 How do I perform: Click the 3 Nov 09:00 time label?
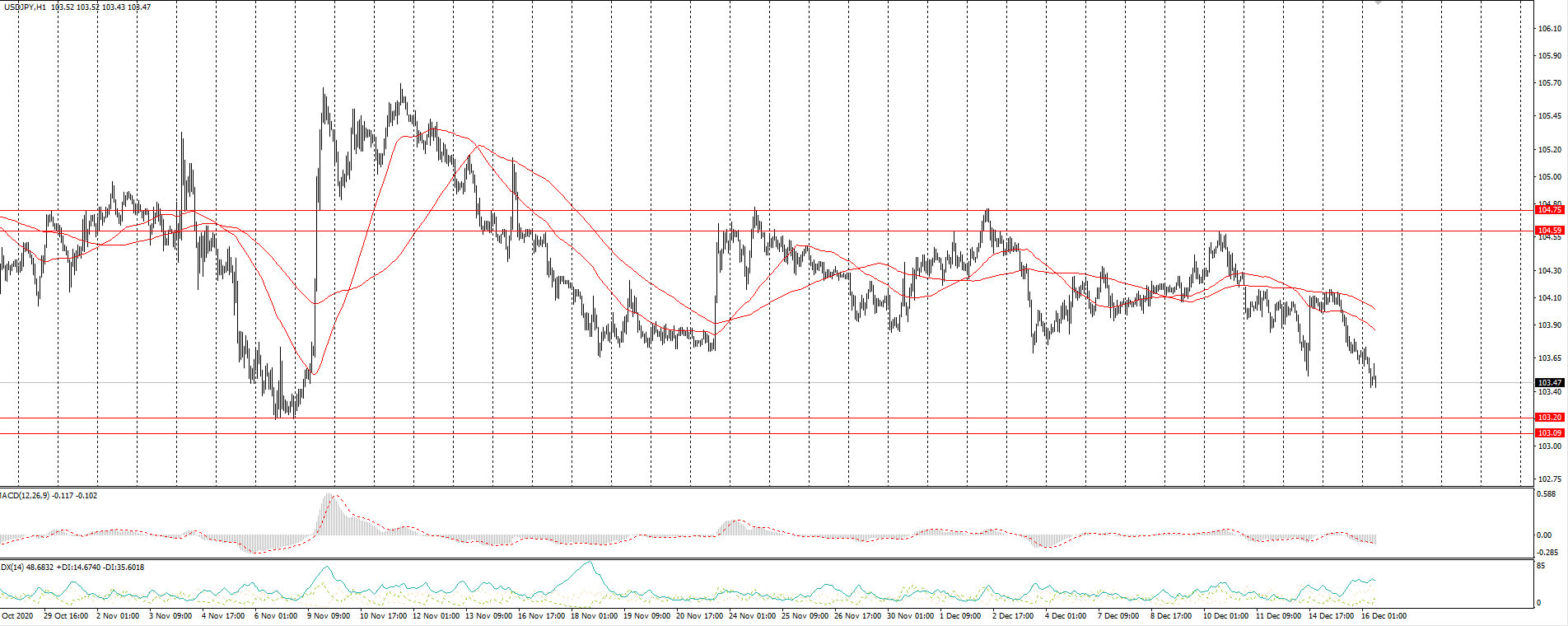point(170,616)
